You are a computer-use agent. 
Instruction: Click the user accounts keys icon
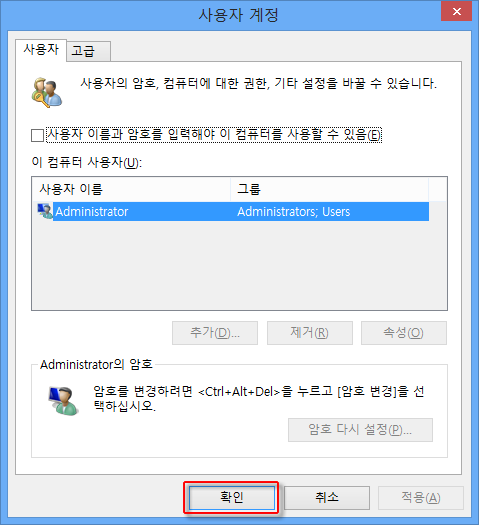(x=47, y=92)
